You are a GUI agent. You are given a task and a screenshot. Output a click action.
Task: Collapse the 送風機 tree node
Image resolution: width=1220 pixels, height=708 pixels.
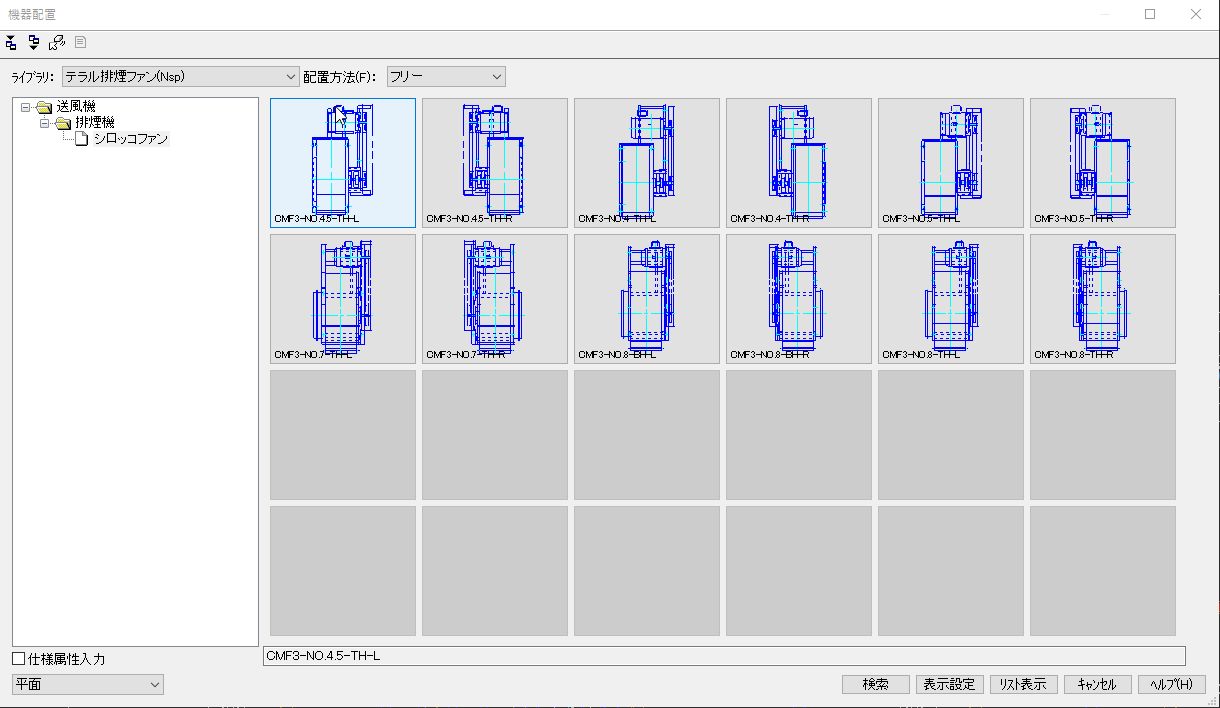point(26,107)
